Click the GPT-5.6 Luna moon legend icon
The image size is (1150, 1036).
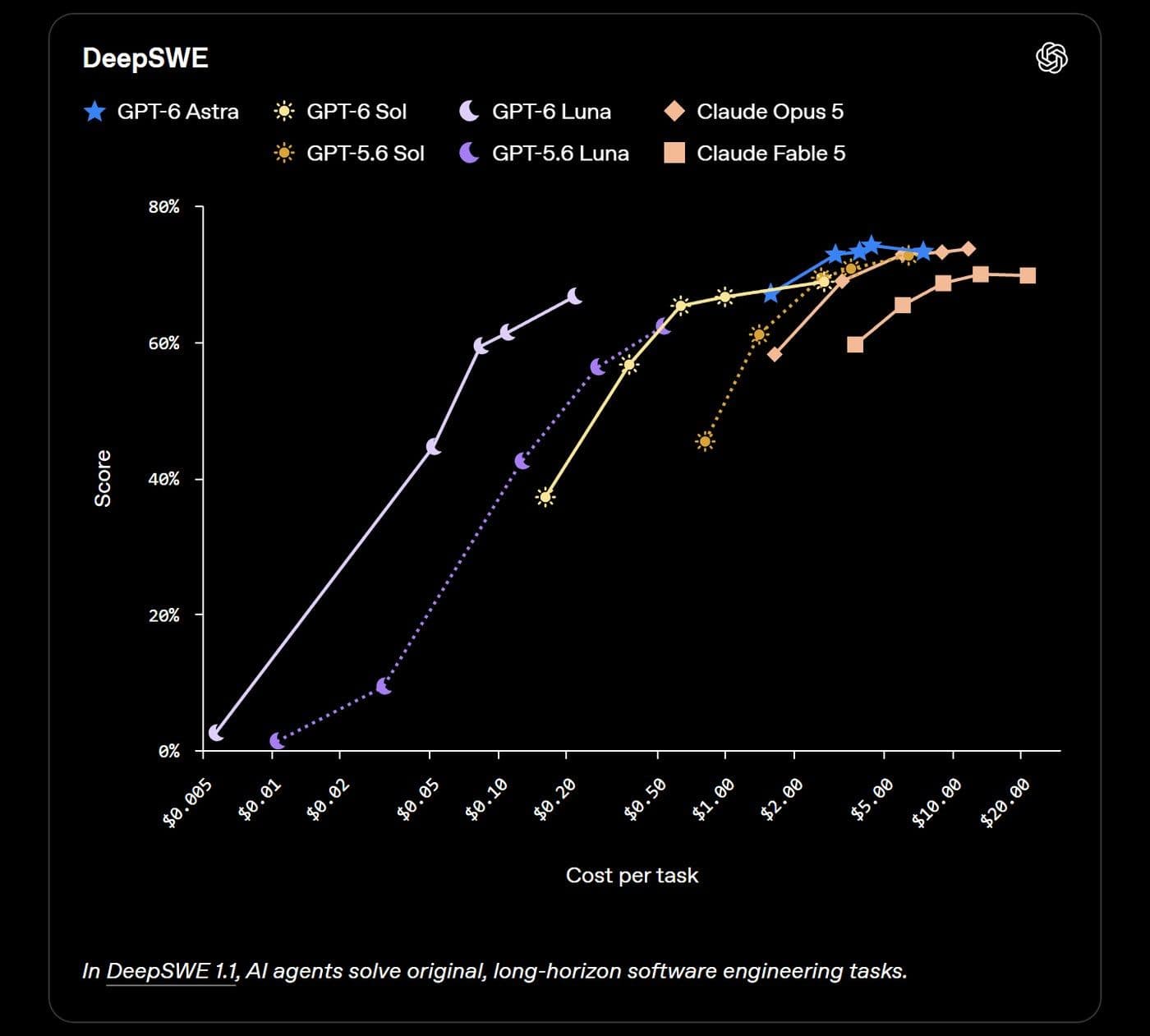469,153
